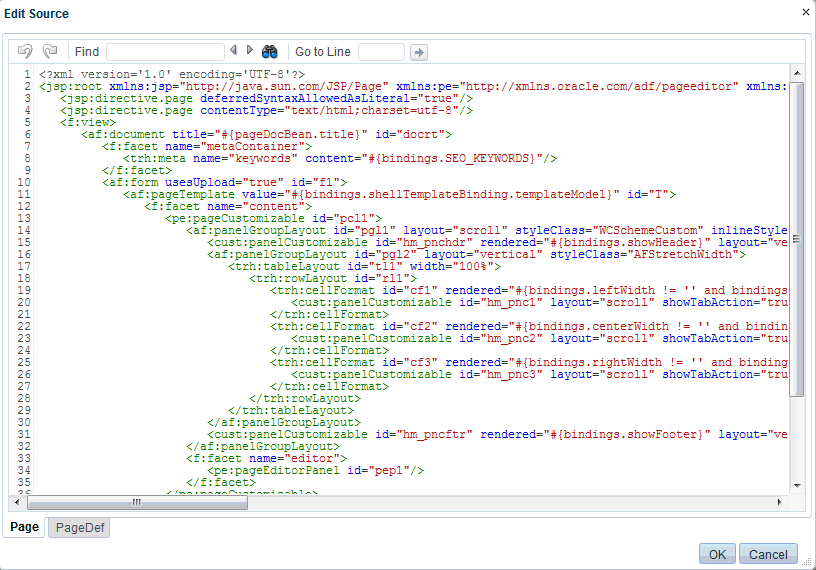Click the horizontal scrollbar thumb

(x=137, y=502)
